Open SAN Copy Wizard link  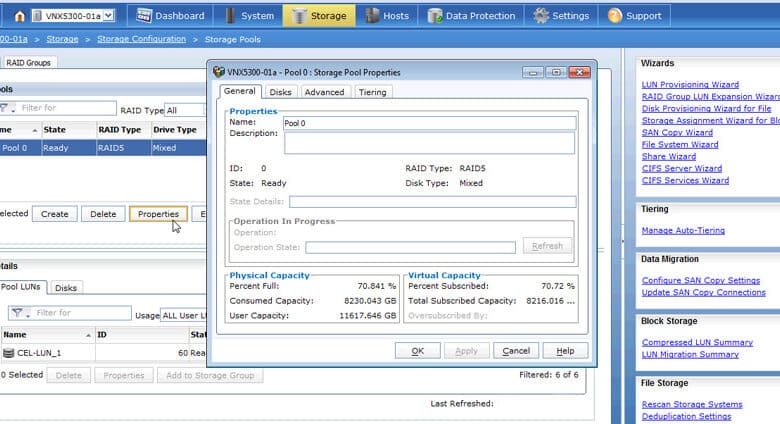(677, 132)
